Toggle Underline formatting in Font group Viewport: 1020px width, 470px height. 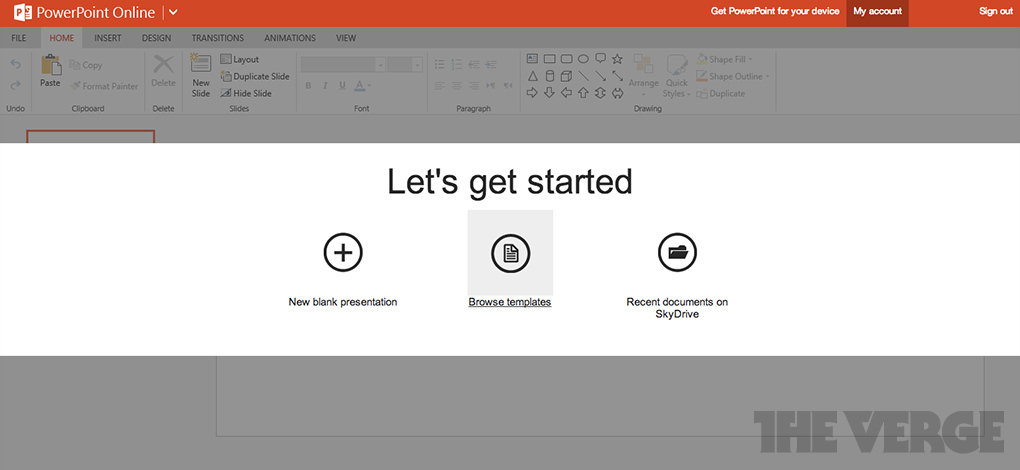pyautogui.click(x=342, y=86)
